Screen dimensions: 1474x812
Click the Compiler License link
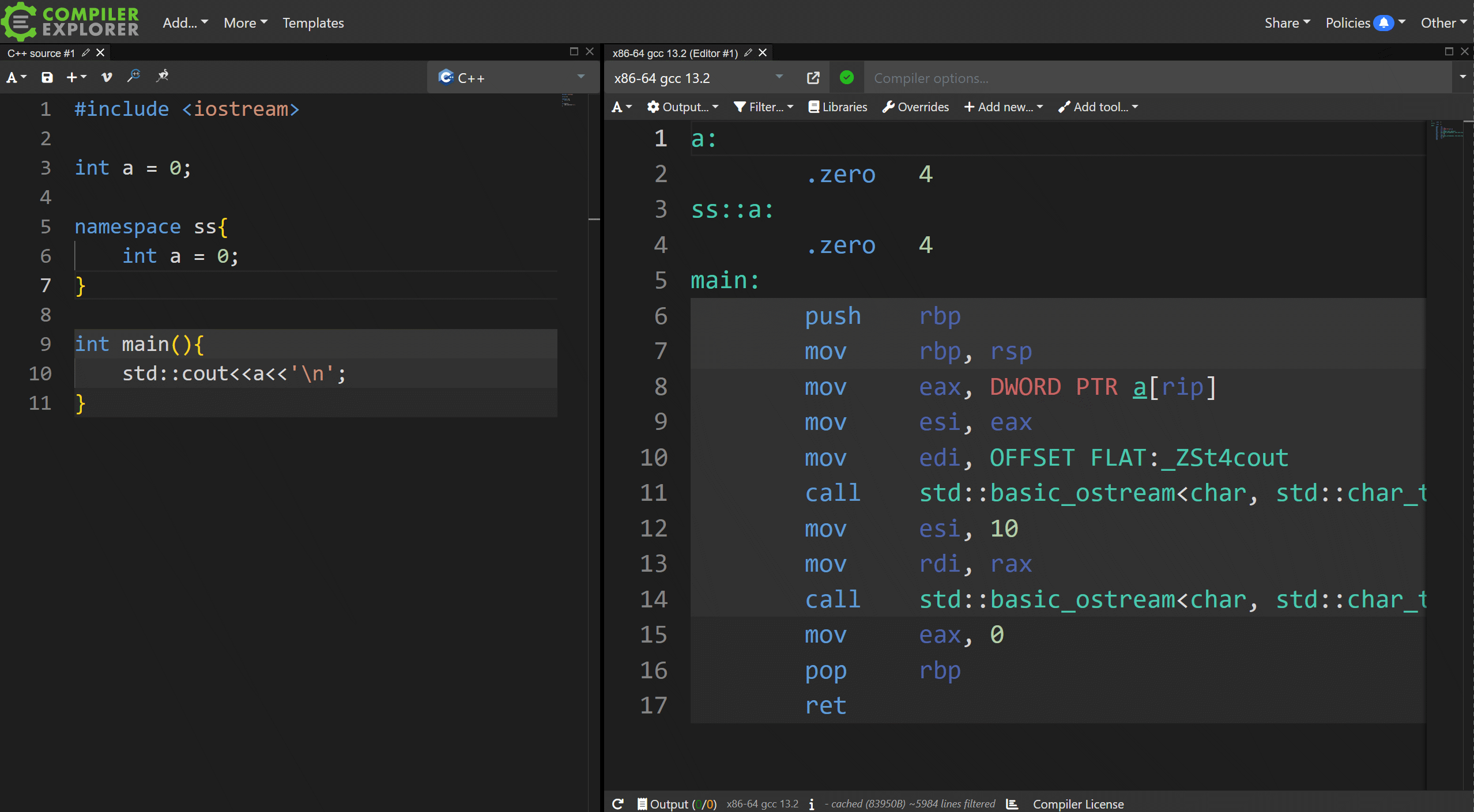pos(1078,803)
